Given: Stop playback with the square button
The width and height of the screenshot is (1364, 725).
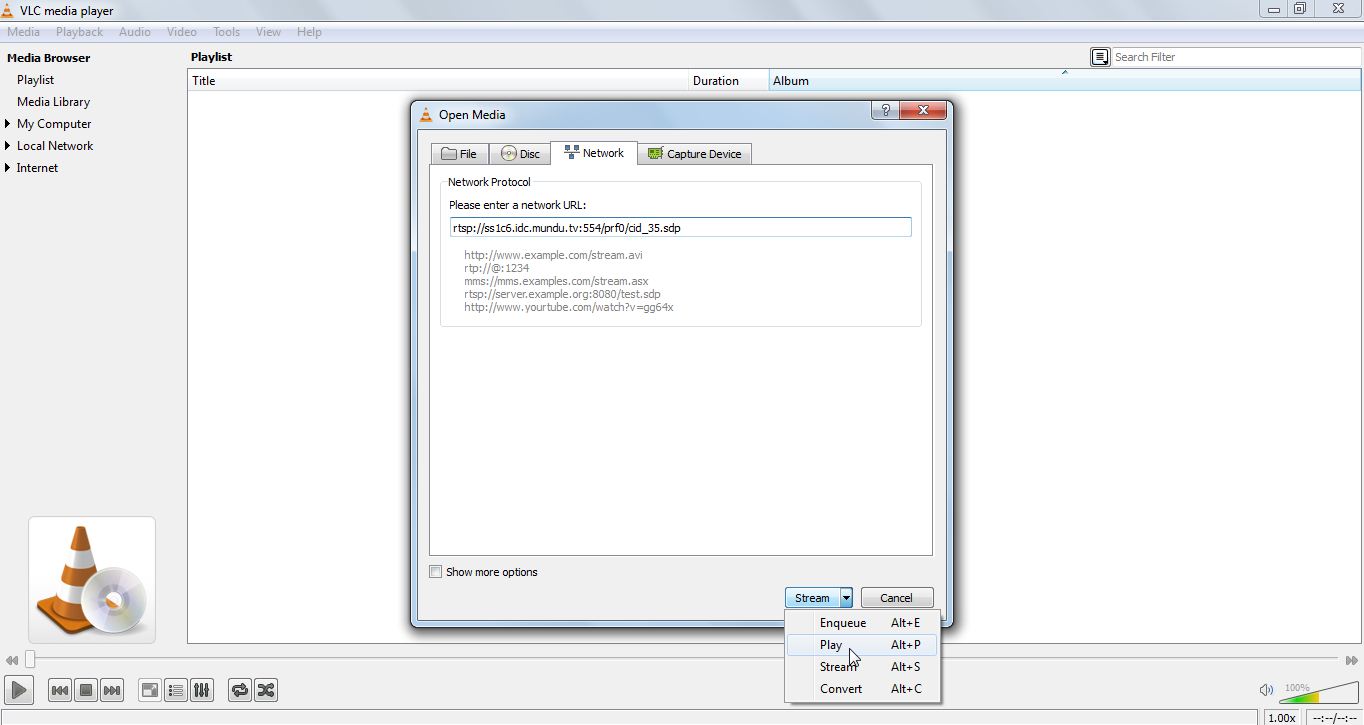Looking at the screenshot, I should click(x=86, y=690).
